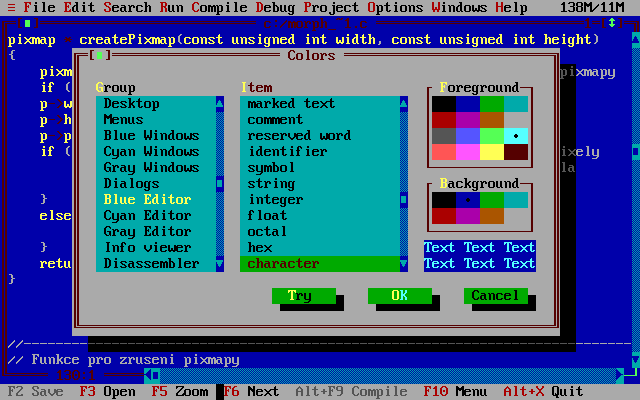Click Group list scroll-up arrow

click(x=220, y=104)
